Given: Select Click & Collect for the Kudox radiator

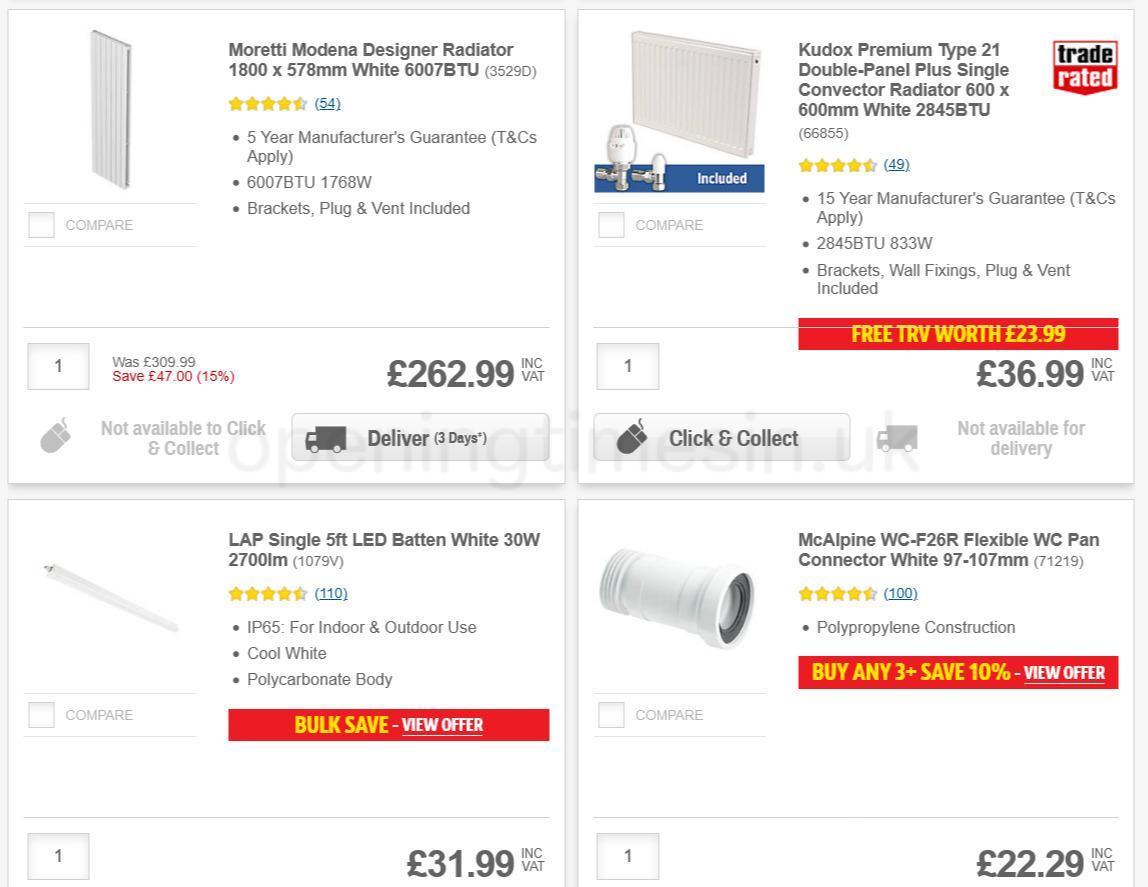Looking at the screenshot, I should tap(720, 437).
